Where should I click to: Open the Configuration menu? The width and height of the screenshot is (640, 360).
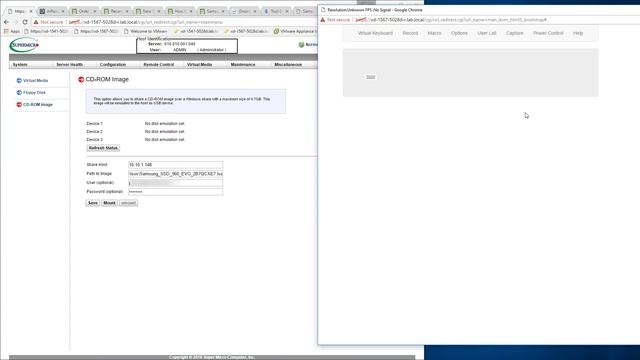(x=113, y=64)
